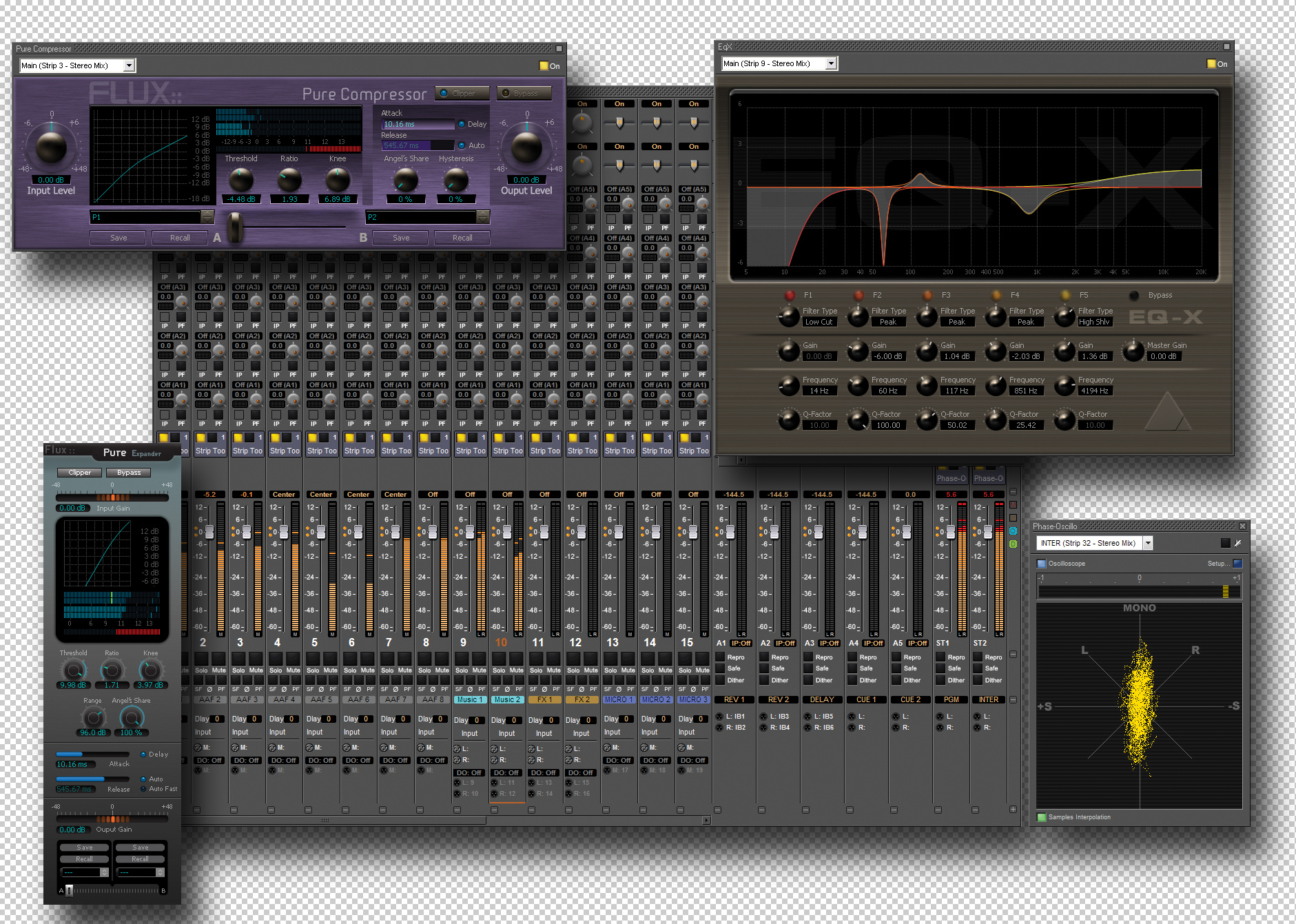This screenshot has width=1296, height=924.
Task: Click the F3 Frequency knob in EQ-X
Action: [x=927, y=386]
